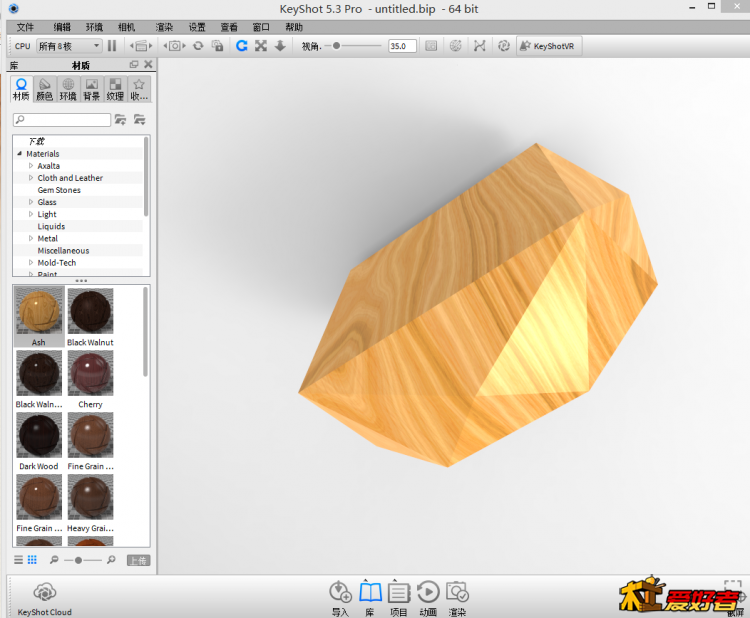Switch to the 背景 backplates tab

click(x=91, y=89)
